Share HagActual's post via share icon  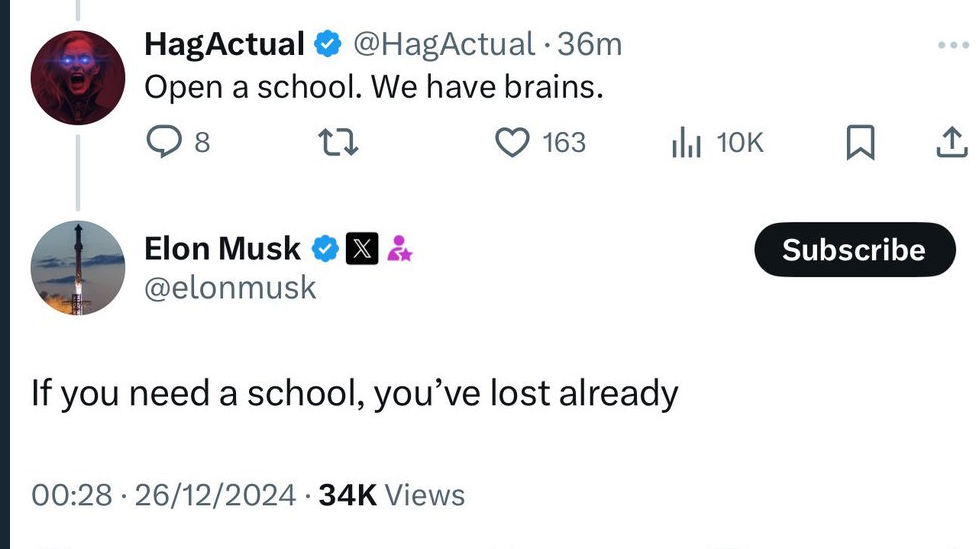coord(951,144)
